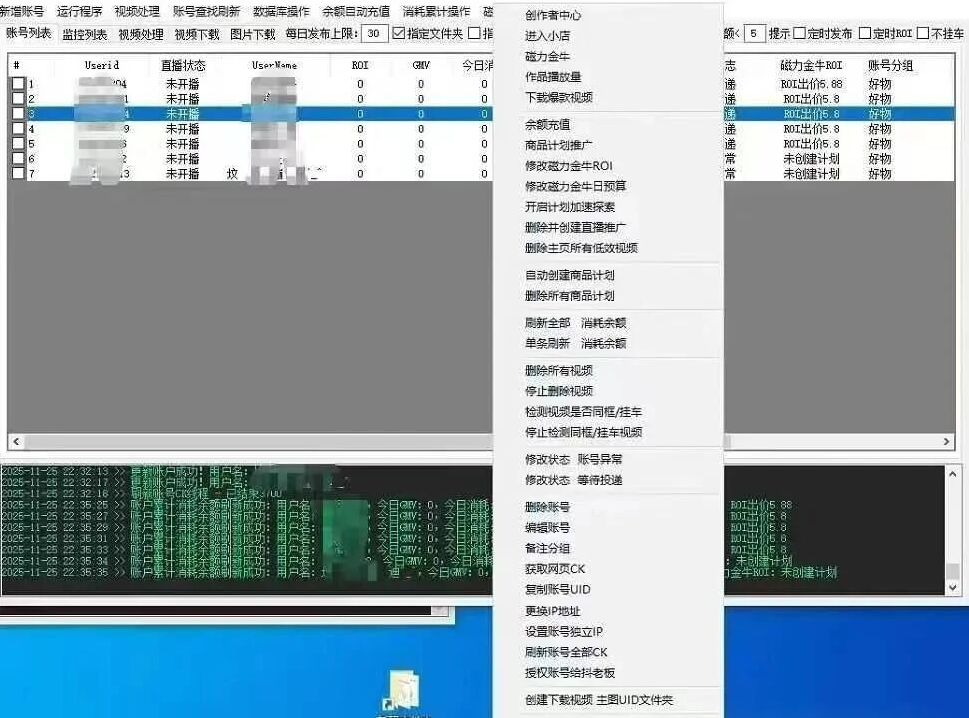Click the log panel scroll-up arrow

pos(952,475)
